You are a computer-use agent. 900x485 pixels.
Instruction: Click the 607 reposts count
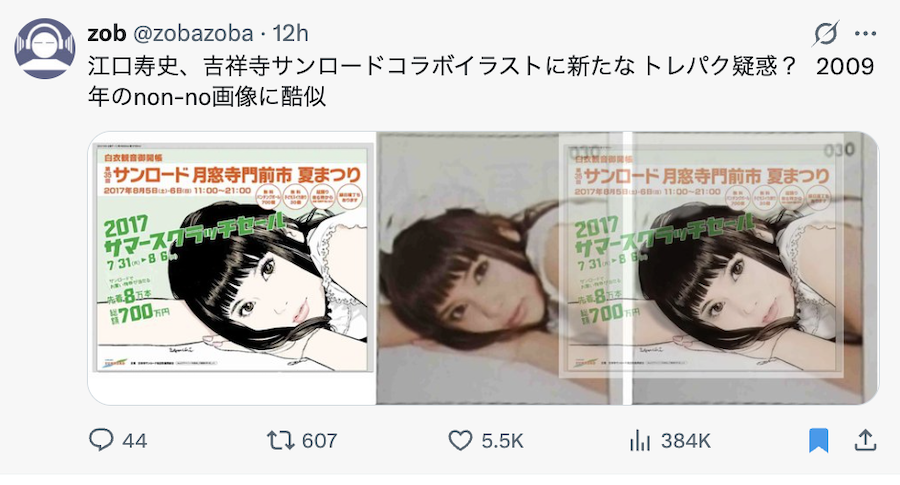pyautogui.click(x=319, y=441)
